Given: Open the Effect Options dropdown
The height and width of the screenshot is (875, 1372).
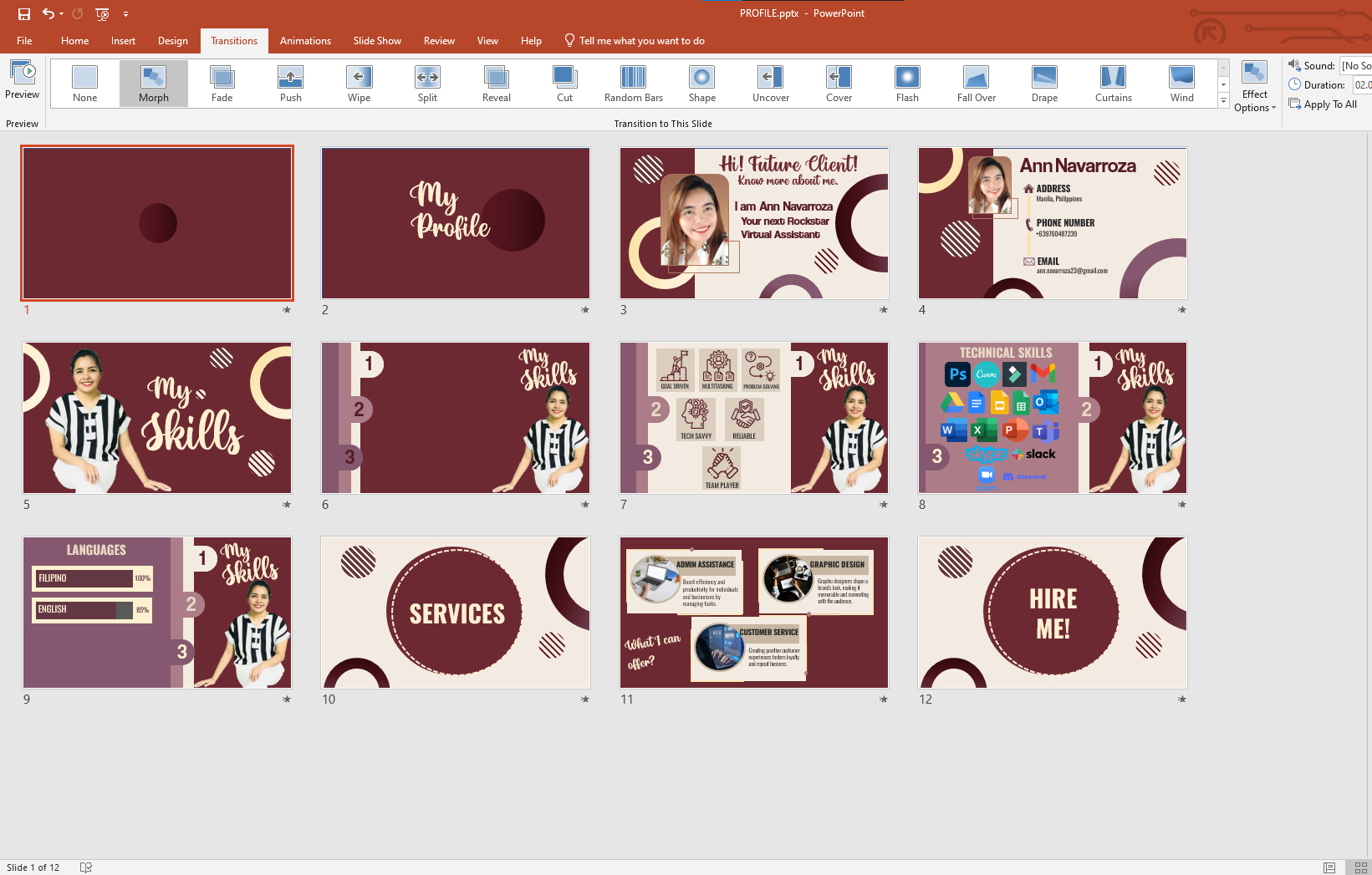Looking at the screenshot, I should pyautogui.click(x=1255, y=87).
